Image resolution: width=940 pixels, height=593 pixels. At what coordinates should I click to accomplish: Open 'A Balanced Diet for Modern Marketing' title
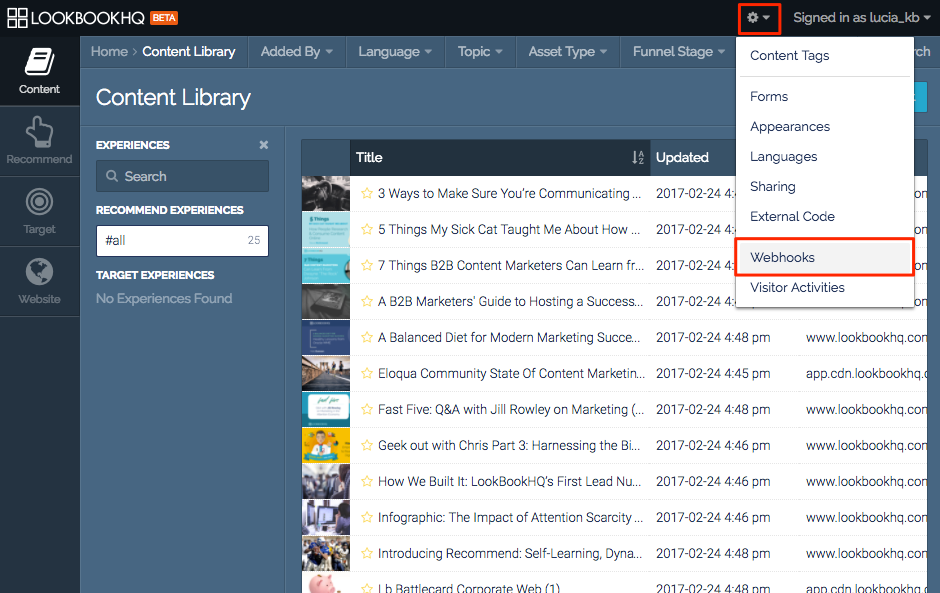pos(509,337)
